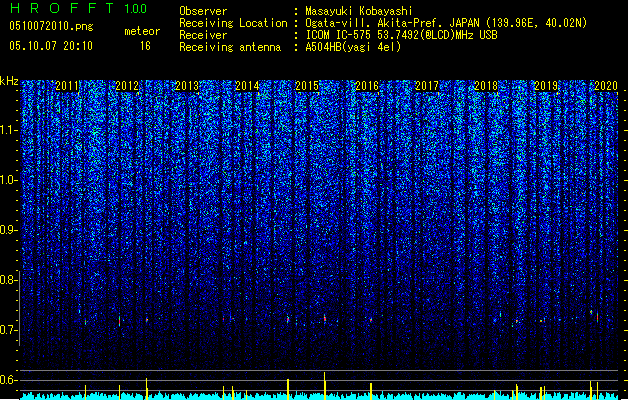Select the filename 0510072010.png
This screenshot has height=400, width=629.
[51, 26]
